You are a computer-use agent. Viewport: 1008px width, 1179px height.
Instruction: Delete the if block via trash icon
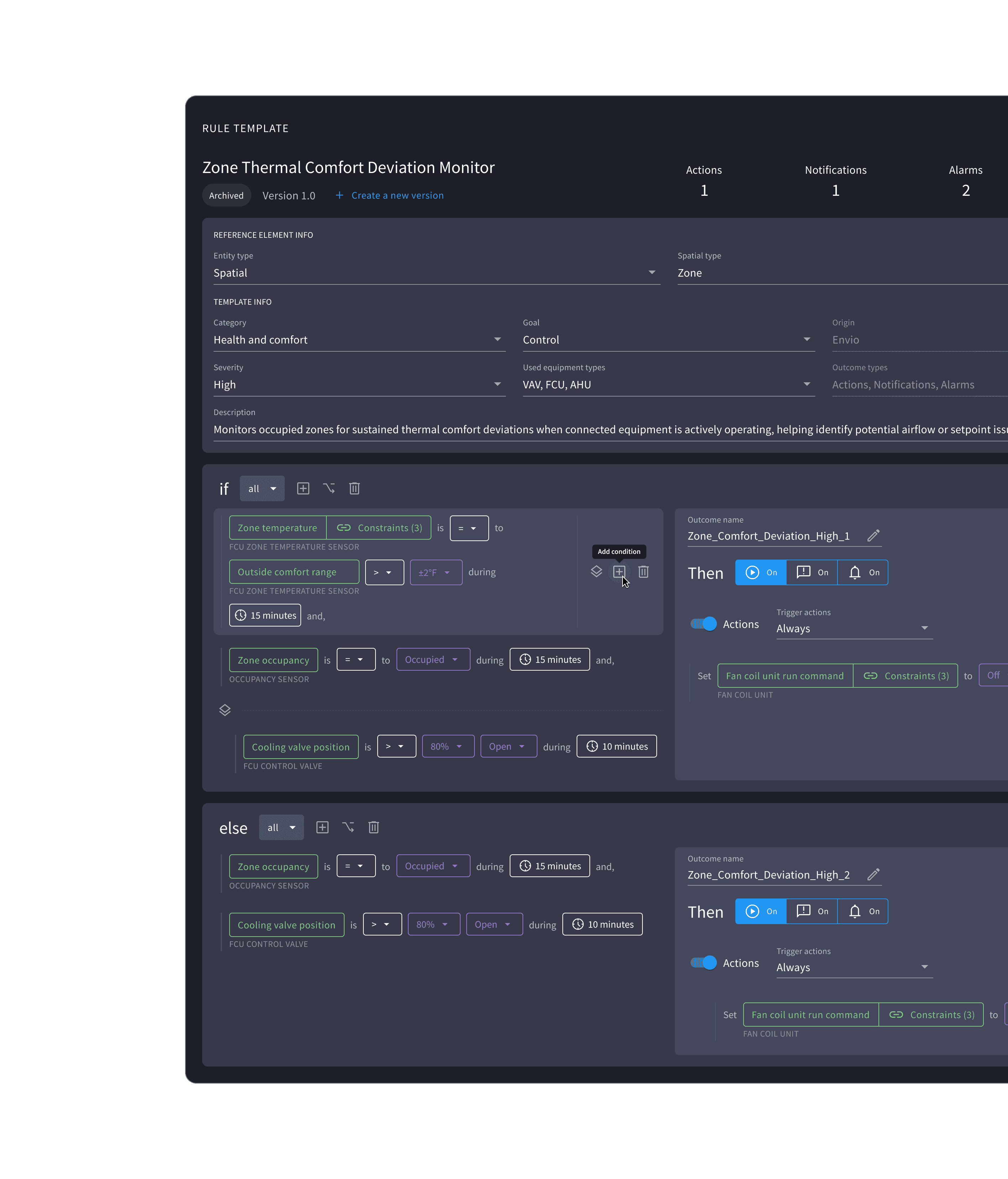click(x=355, y=488)
